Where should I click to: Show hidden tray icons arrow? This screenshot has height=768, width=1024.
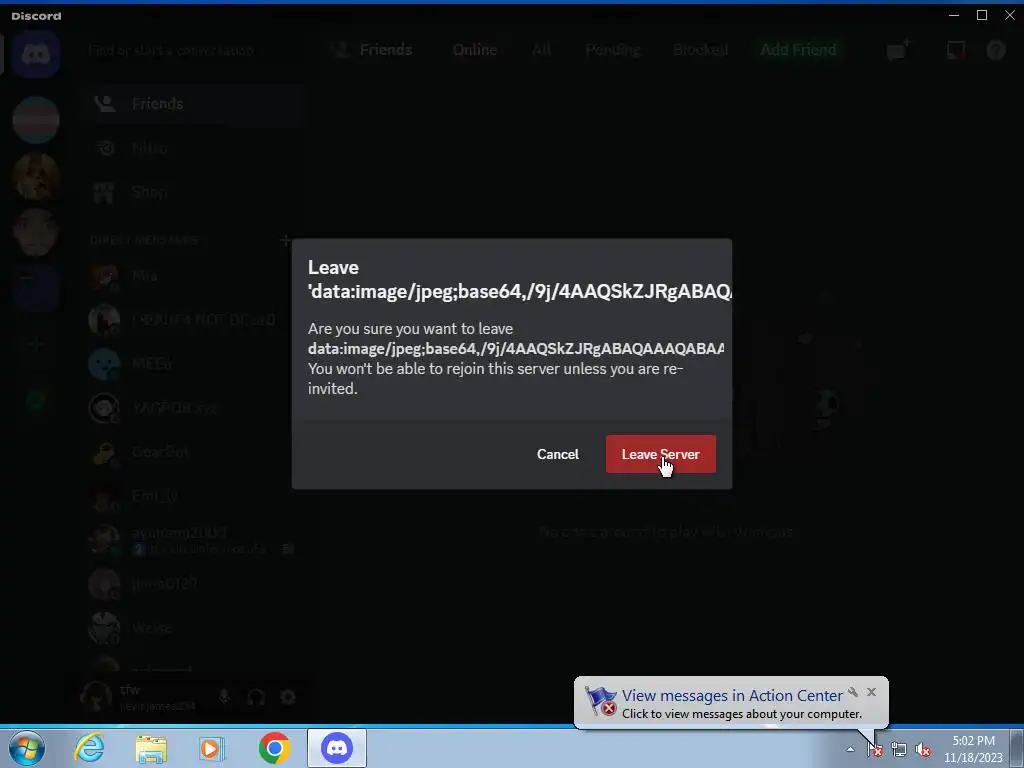tap(850, 749)
